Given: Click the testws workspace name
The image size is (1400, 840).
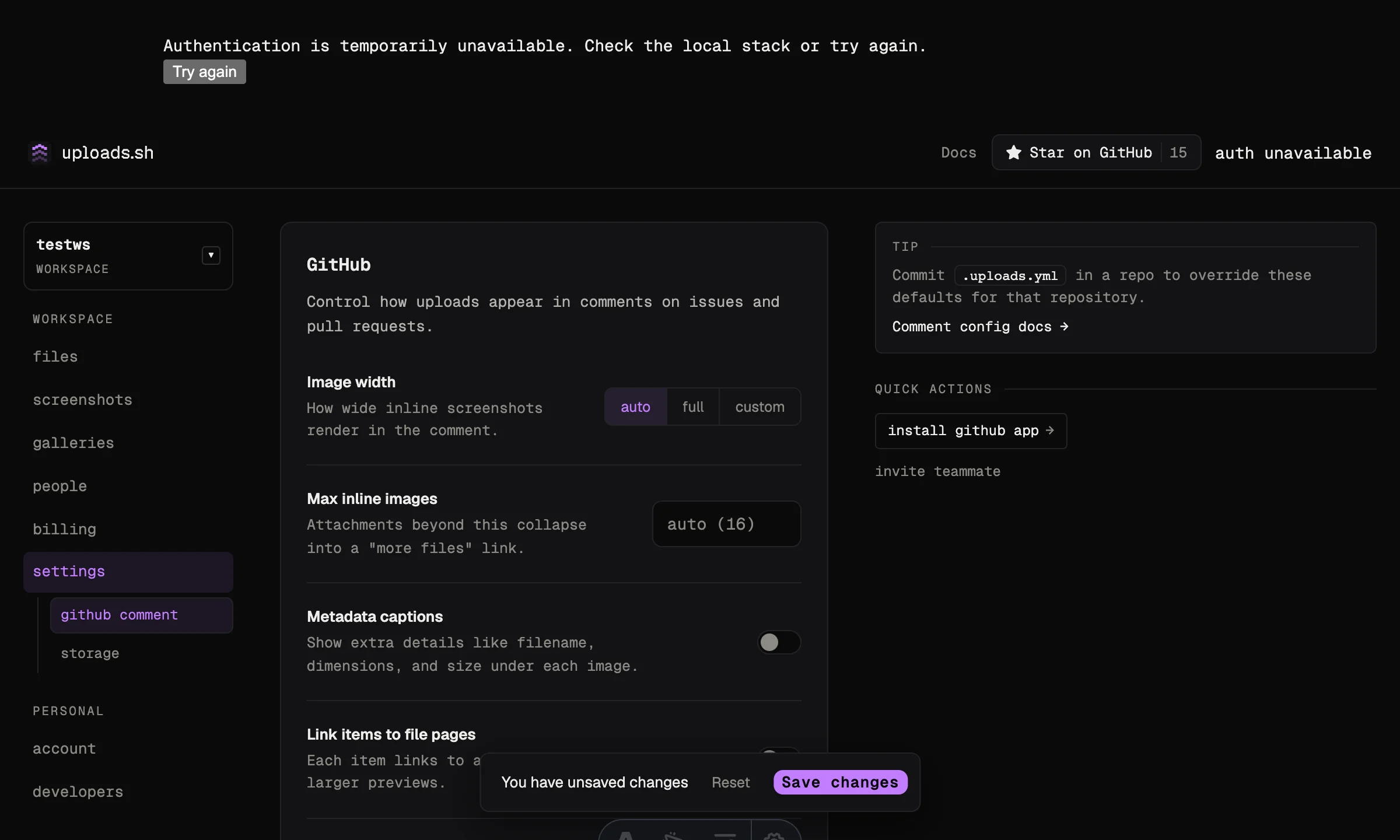Looking at the screenshot, I should [64, 245].
